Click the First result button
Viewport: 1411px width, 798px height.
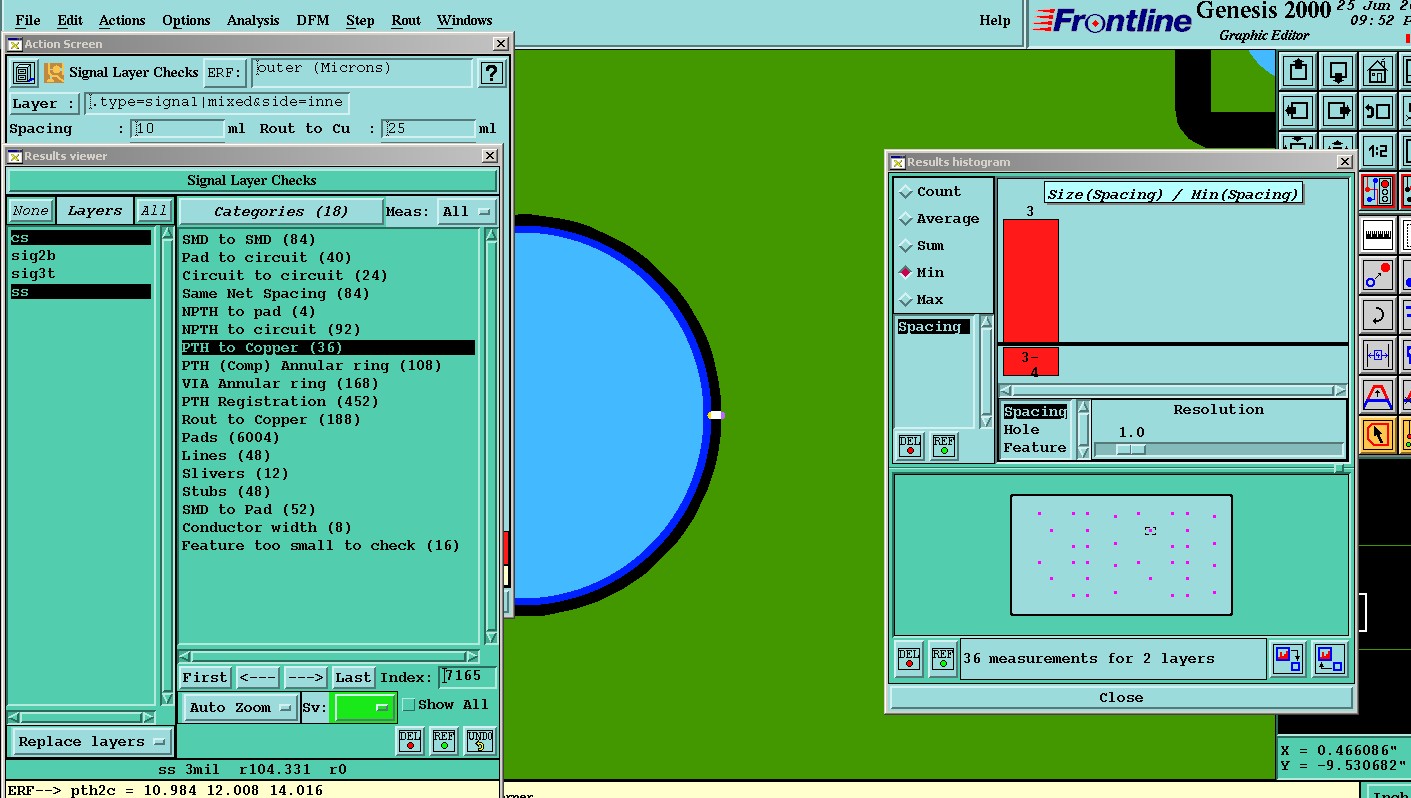(x=205, y=677)
